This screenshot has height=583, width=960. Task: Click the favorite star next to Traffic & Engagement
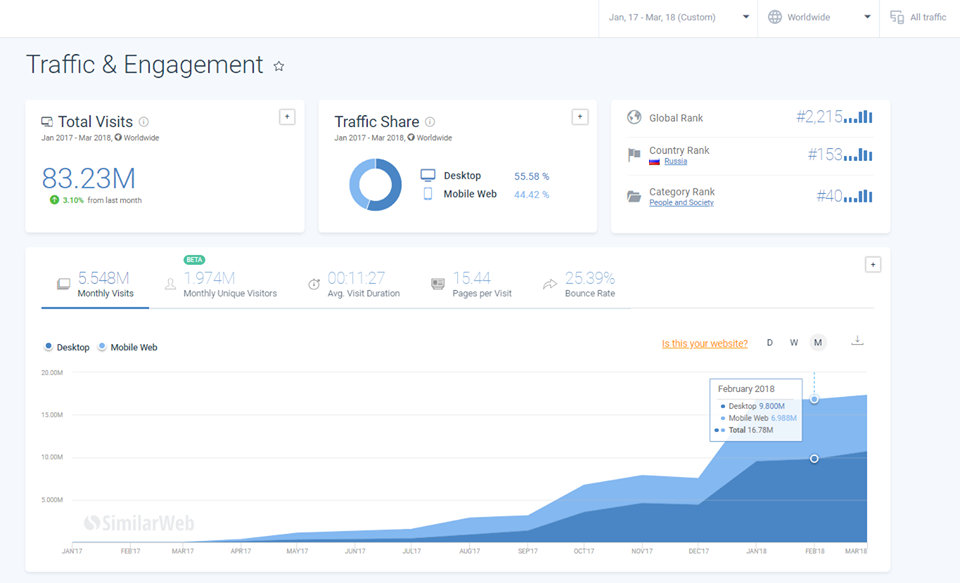click(x=279, y=66)
